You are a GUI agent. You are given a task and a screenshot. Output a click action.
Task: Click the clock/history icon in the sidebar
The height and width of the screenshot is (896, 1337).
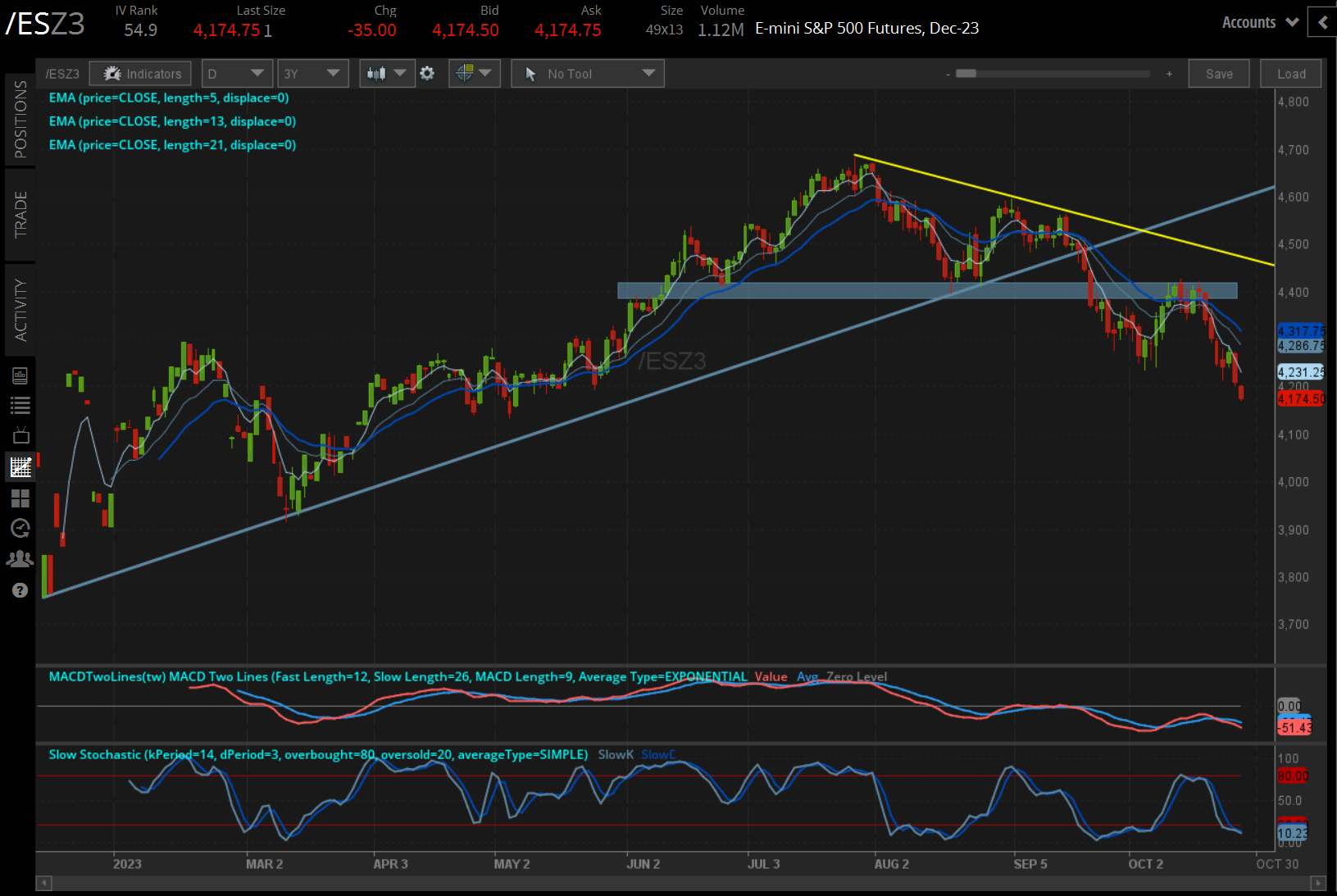point(20,528)
